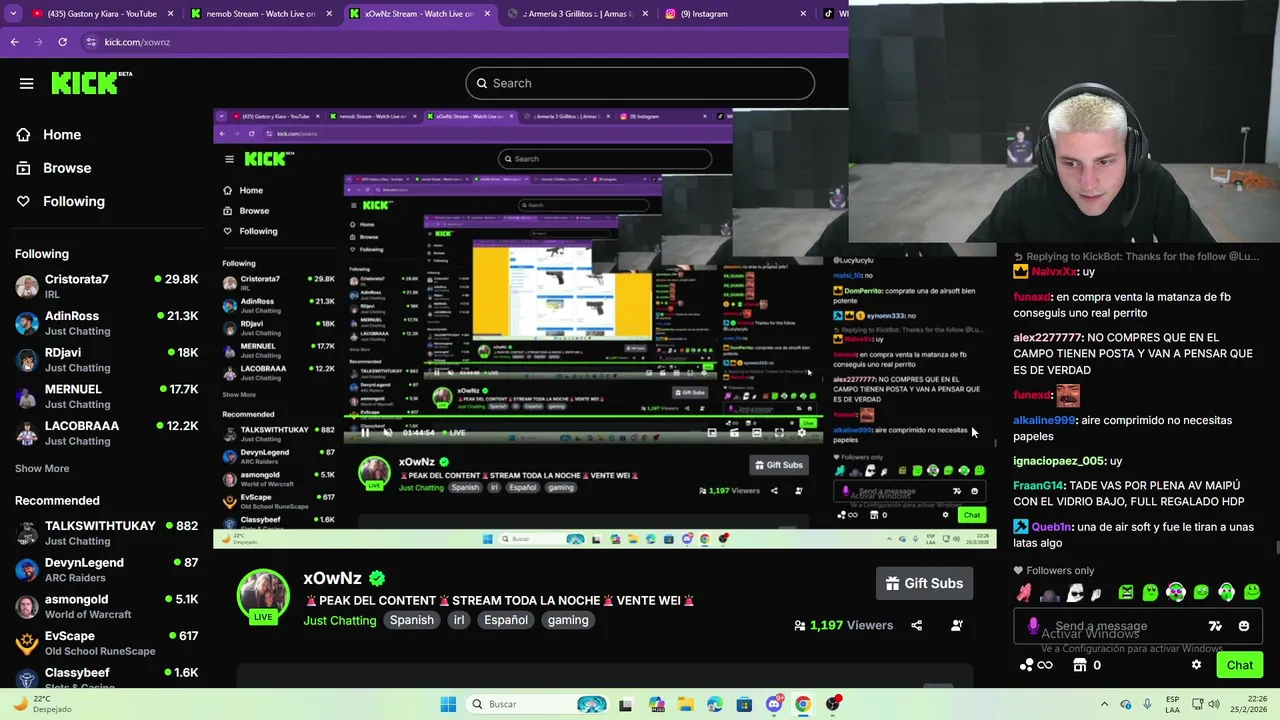Open chat settings gear icon
The width and height of the screenshot is (1280, 720).
point(1196,665)
